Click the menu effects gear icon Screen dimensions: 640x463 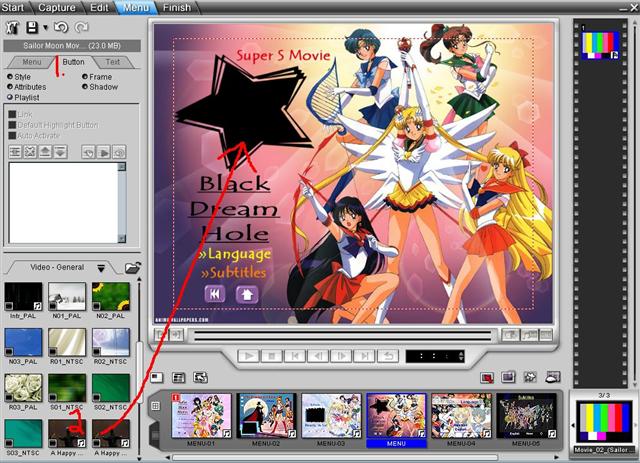(x=530, y=377)
